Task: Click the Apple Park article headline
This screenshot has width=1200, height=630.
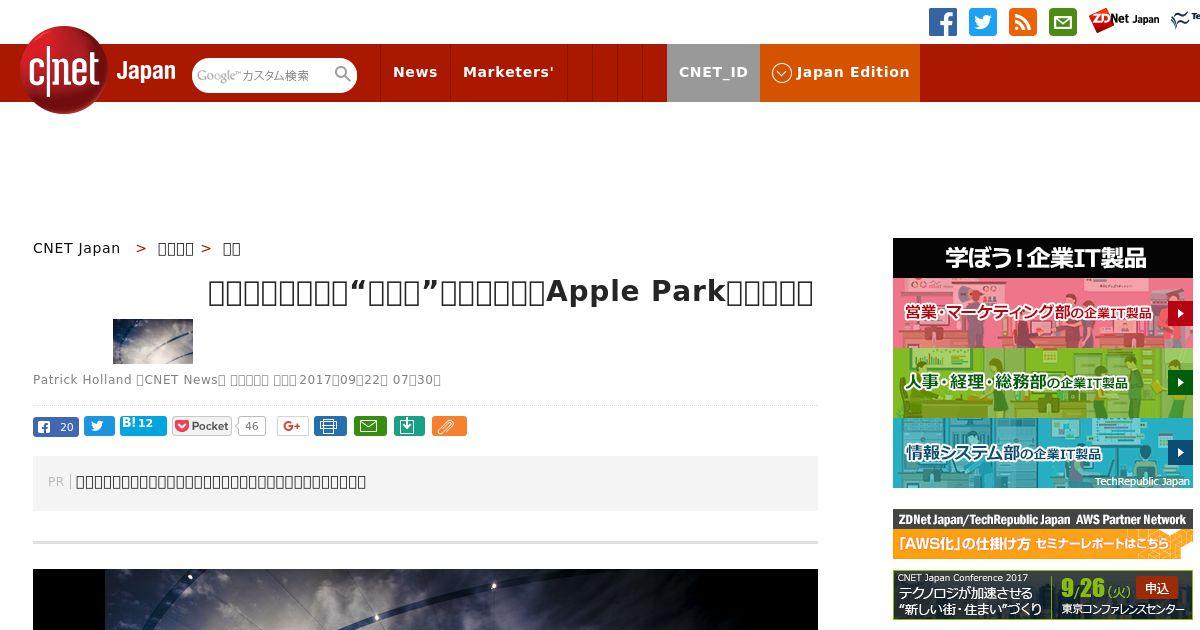Action: point(510,292)
